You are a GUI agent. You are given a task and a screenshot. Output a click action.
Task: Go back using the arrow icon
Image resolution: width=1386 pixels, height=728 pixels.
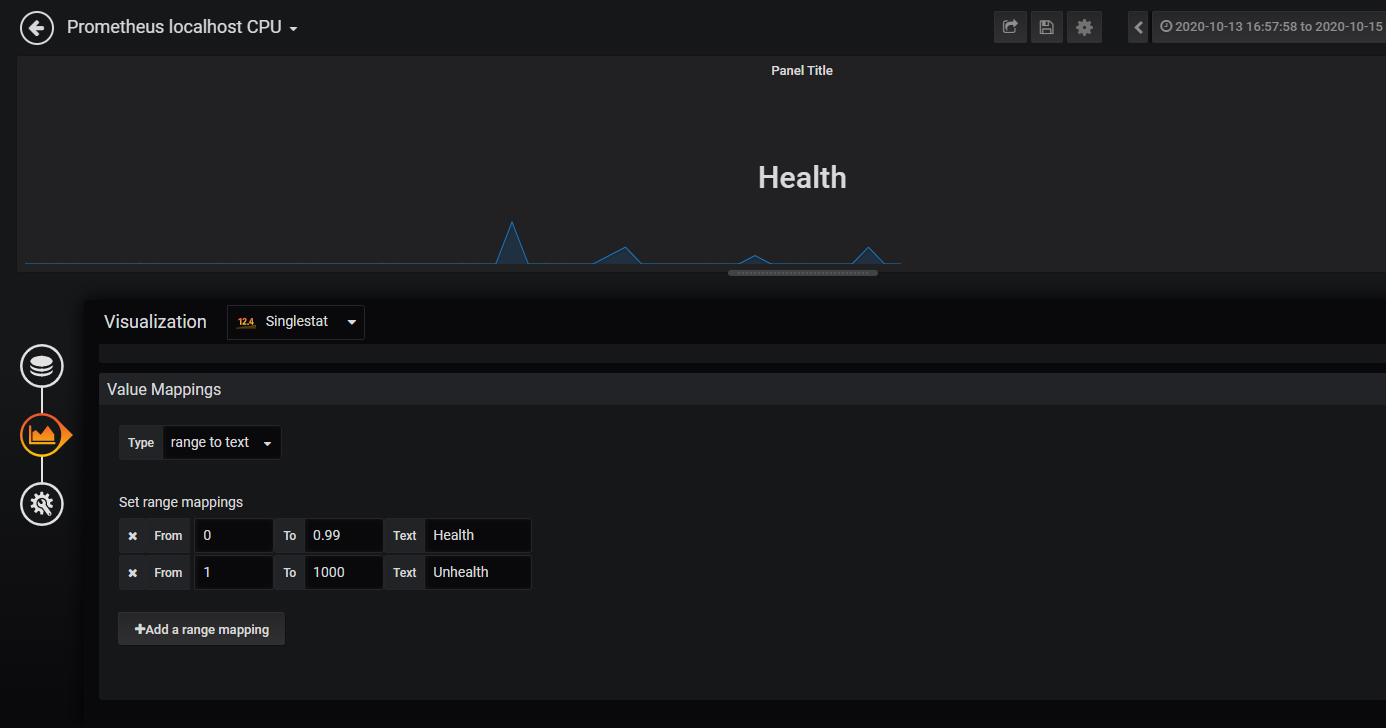pos(37,28)
